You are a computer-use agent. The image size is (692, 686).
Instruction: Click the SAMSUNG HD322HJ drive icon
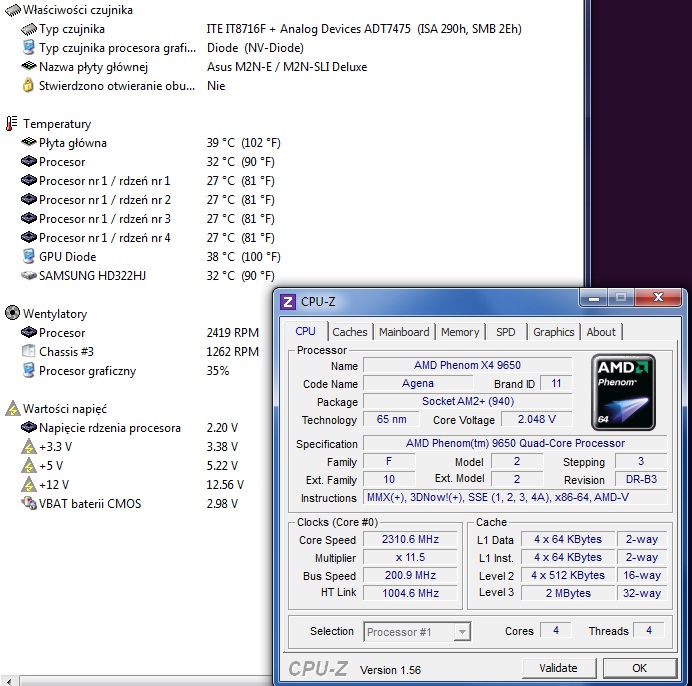coord(29,276)
